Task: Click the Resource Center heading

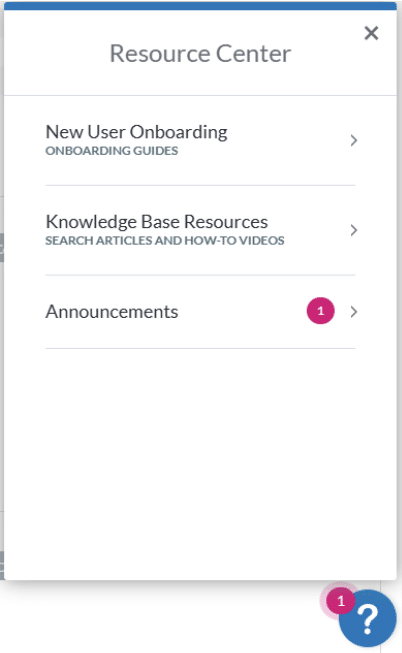Action: [200, 54]
